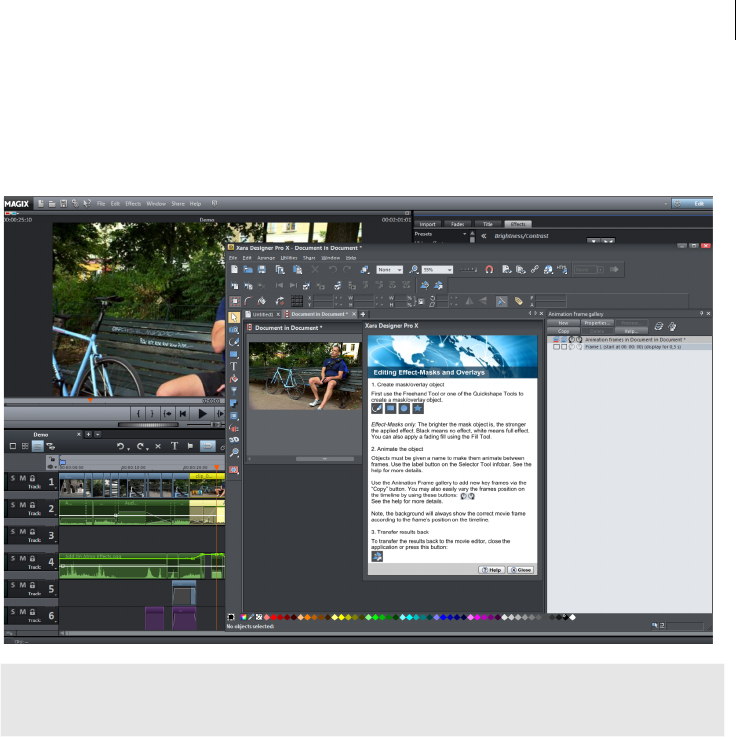Click Properties in Animation frame gallery
This screenshot has width=736, height=737.
point(597,323)
